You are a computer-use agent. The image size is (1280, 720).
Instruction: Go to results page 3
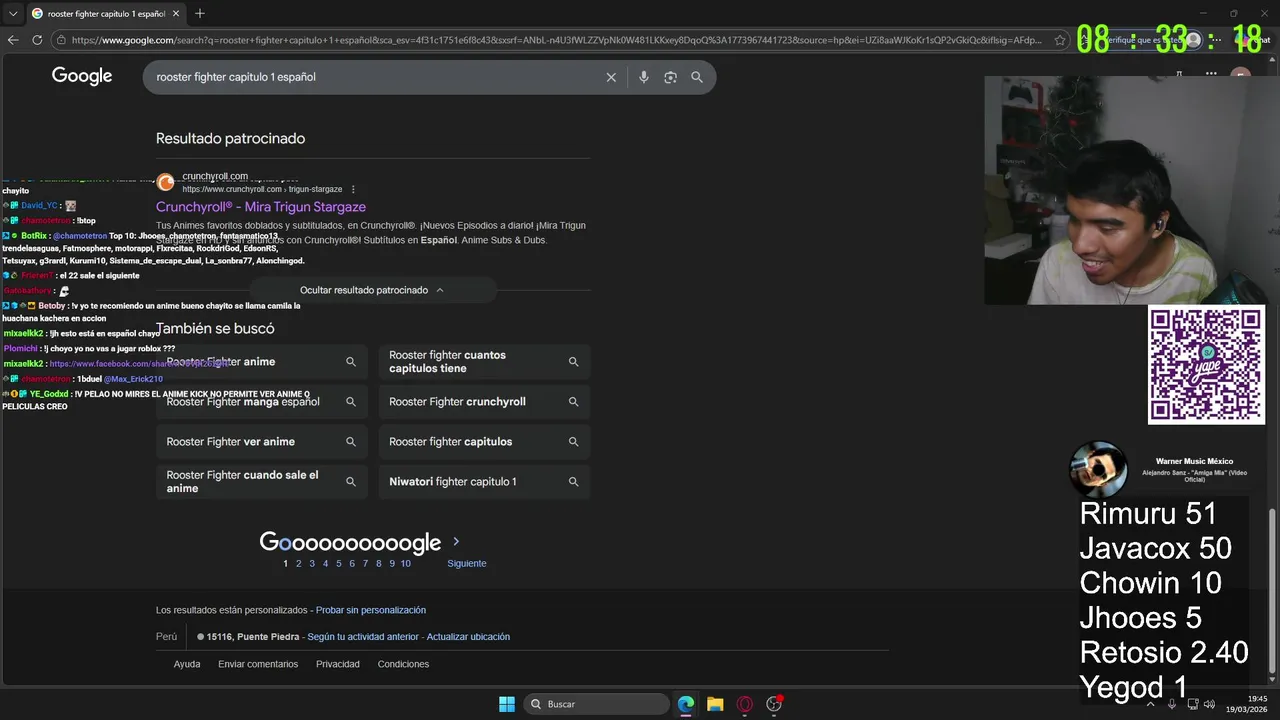pyautogui.click(x=312, y=564)
